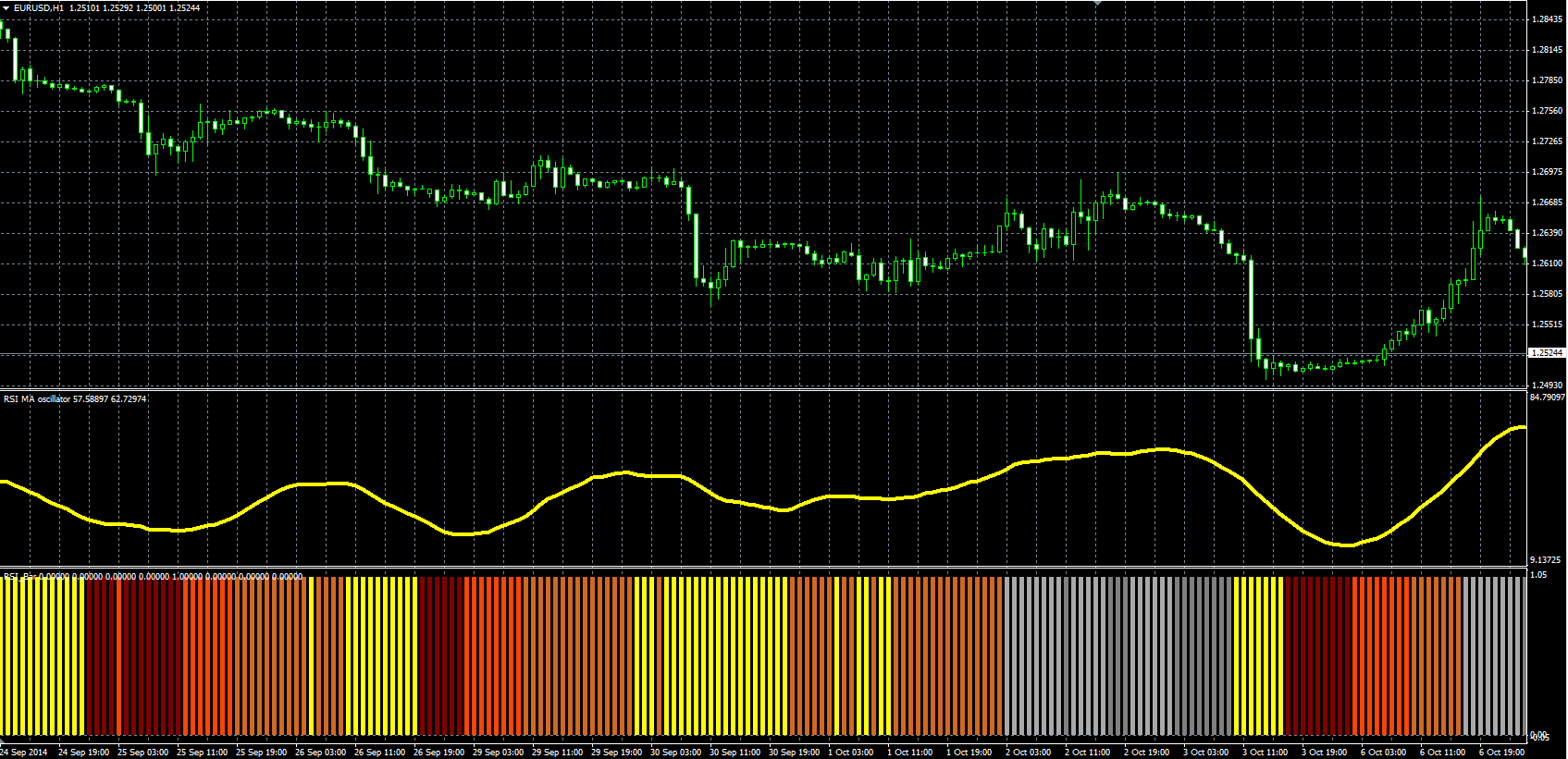Click the 3 Oct 03:00 time label
This screenshot has height=759, width=1568.
tap(1206, 752)
